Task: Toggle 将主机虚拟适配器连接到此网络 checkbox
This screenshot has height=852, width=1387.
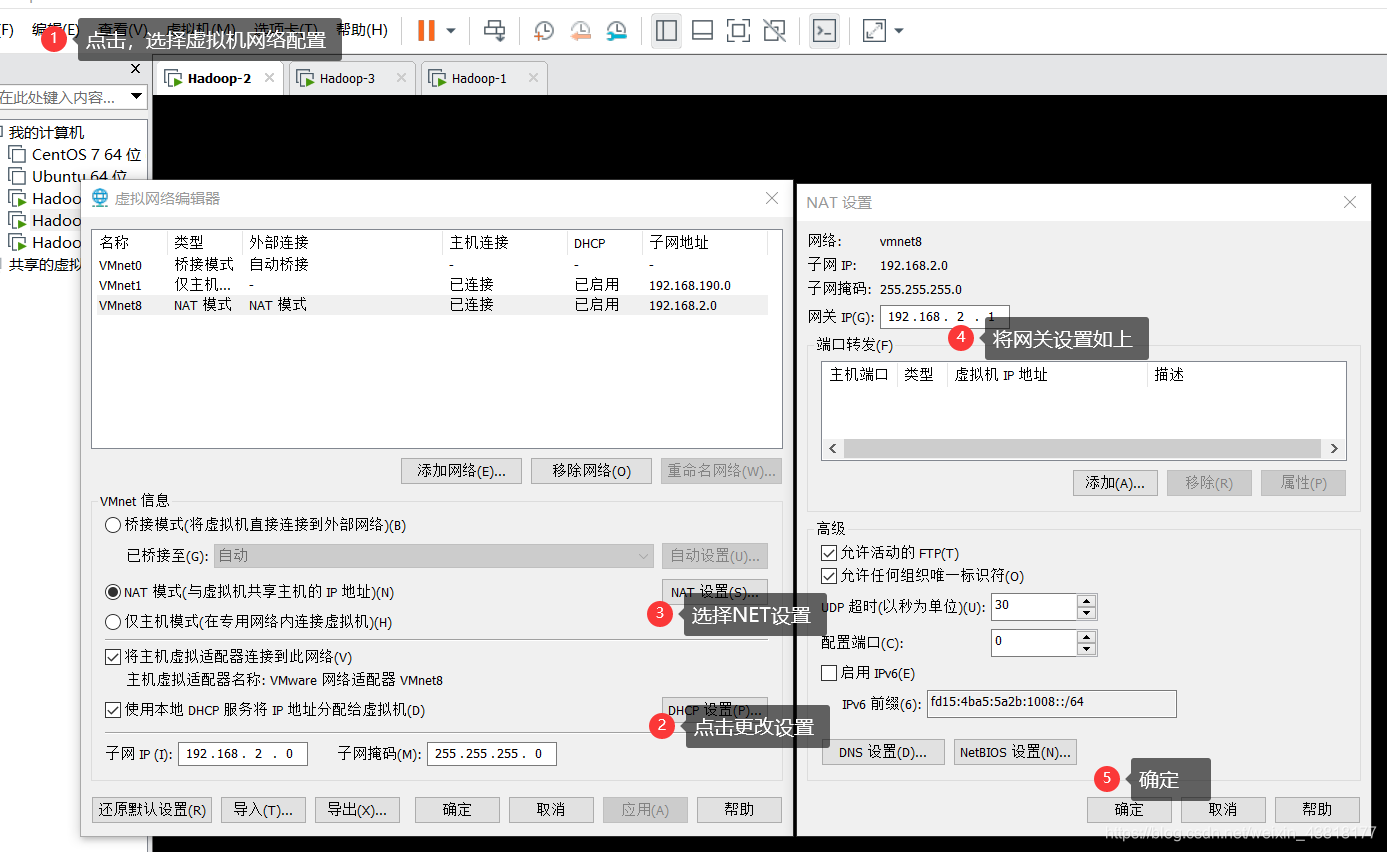Action: coord(113,657)
